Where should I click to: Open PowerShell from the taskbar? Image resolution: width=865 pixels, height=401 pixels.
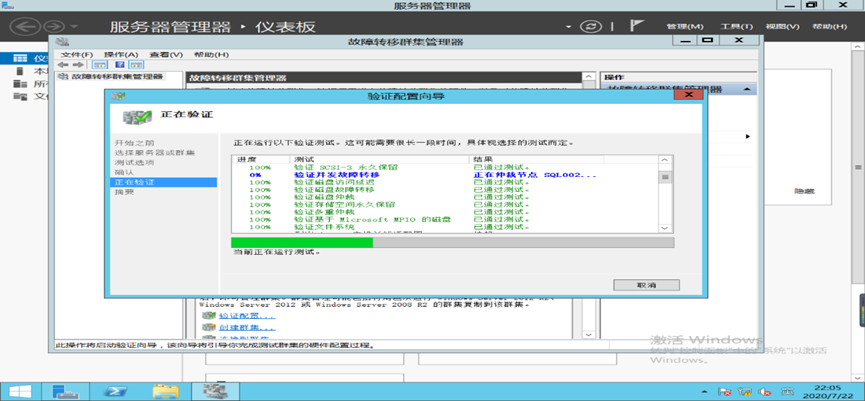[116, 391]
